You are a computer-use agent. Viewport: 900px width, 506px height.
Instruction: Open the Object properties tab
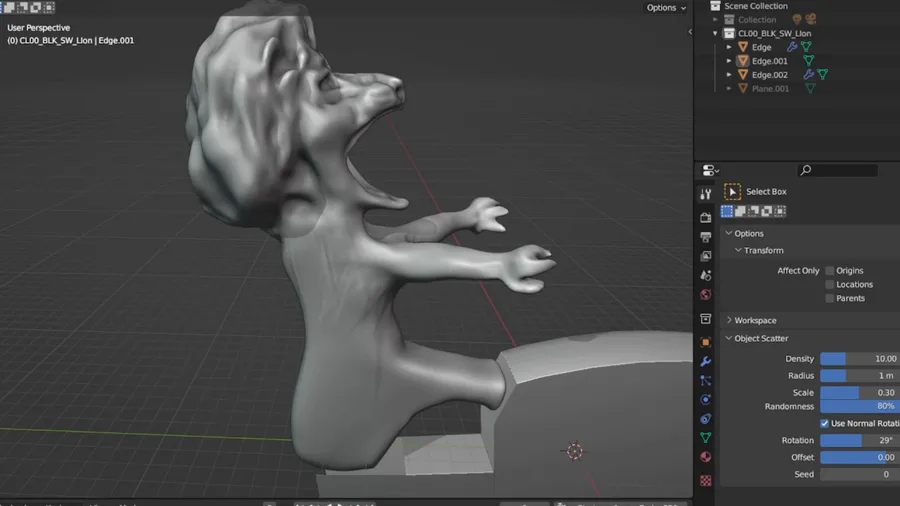click(705, 342)
